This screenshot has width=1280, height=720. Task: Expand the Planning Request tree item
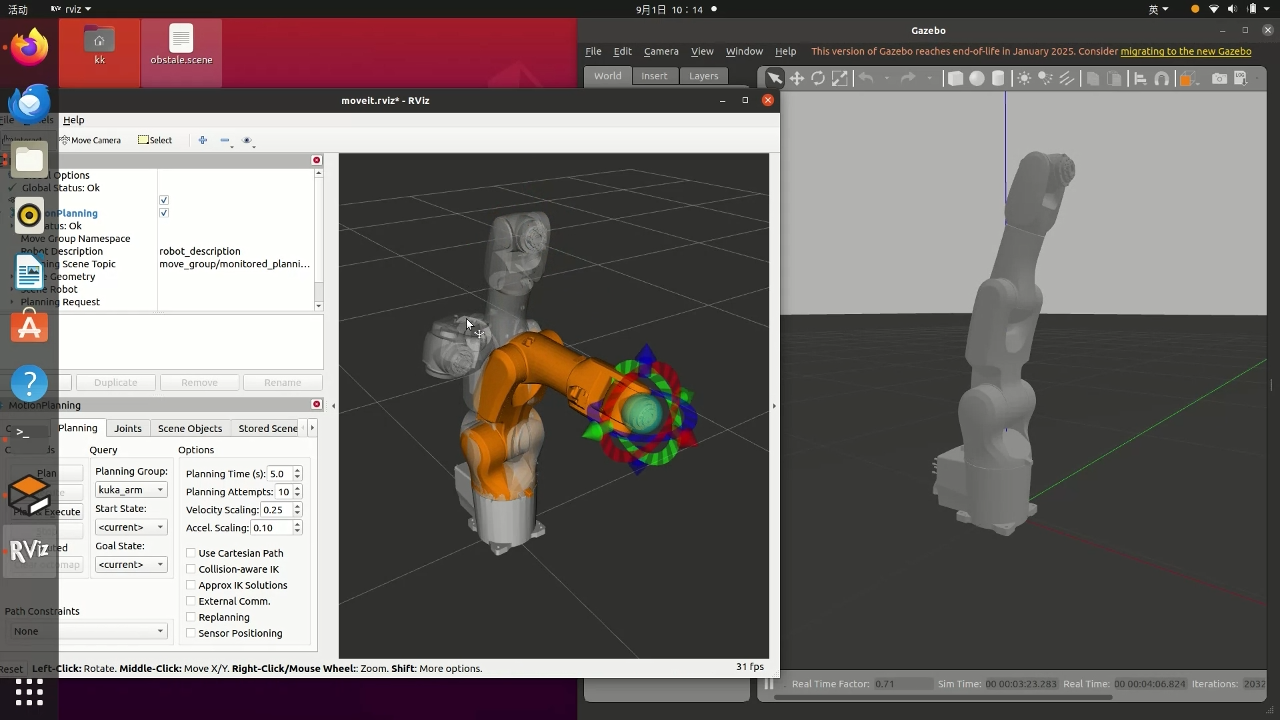pyautogui.click(x=13, y=302)
